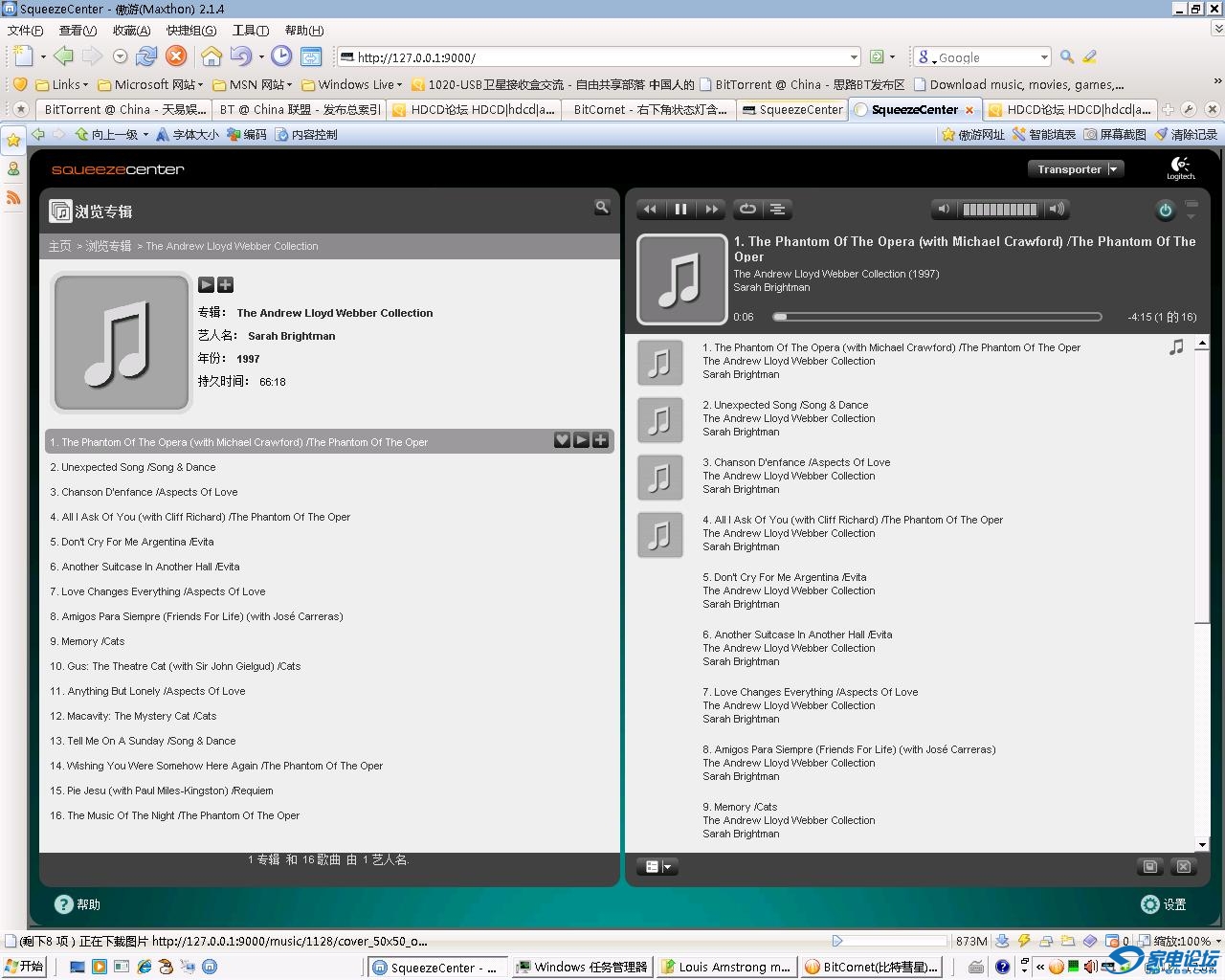Click the 主页 breadcrumb link

pyautogui.click(x=59, y=246)
